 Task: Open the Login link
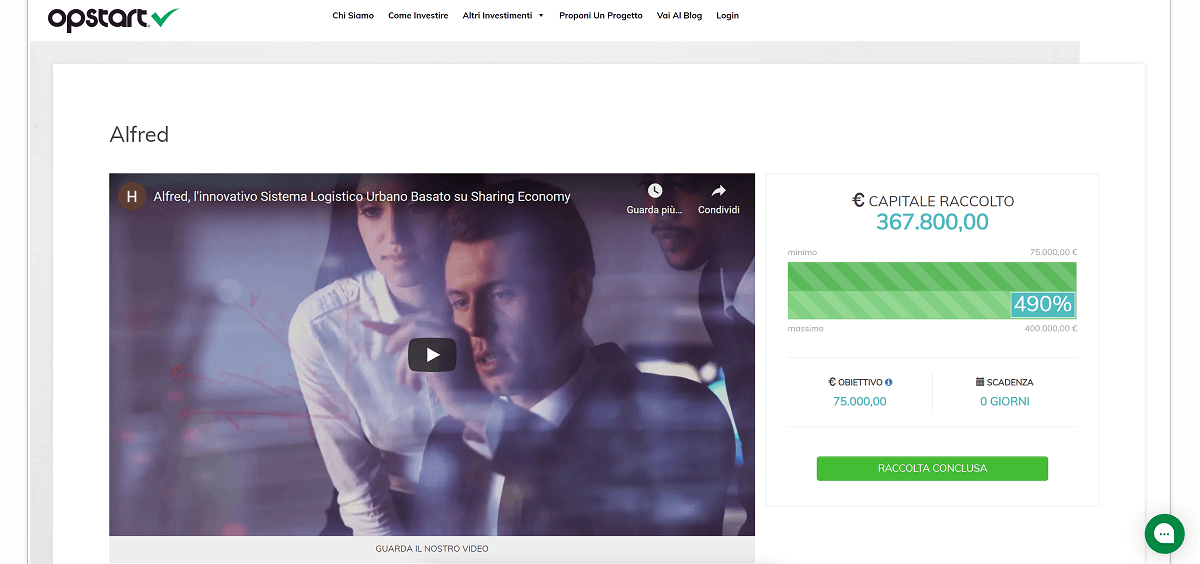click(x=728, y=16)
